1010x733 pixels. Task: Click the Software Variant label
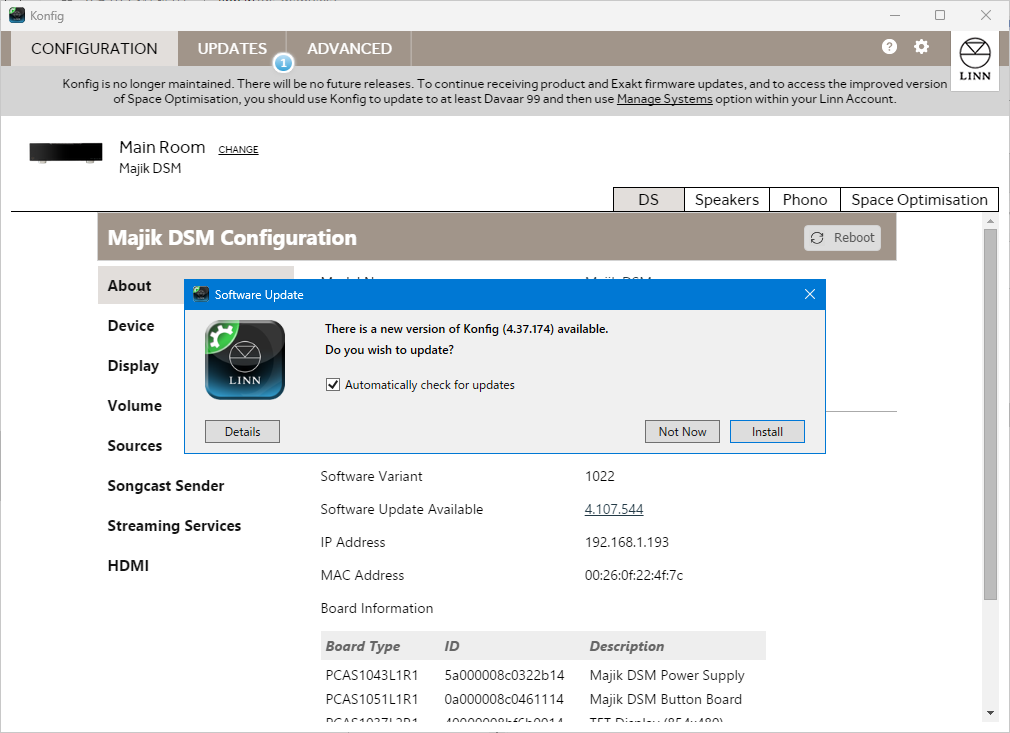pyautogui.click(x=371, y=476)
